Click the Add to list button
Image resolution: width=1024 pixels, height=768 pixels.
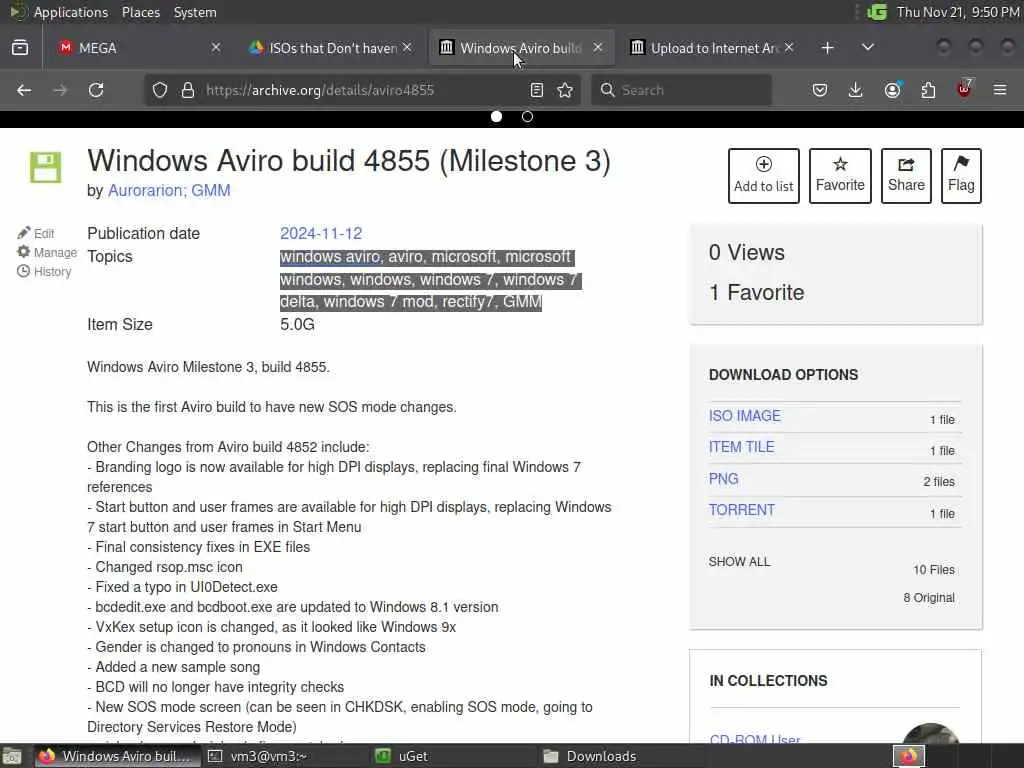click(x=763, y=176)
